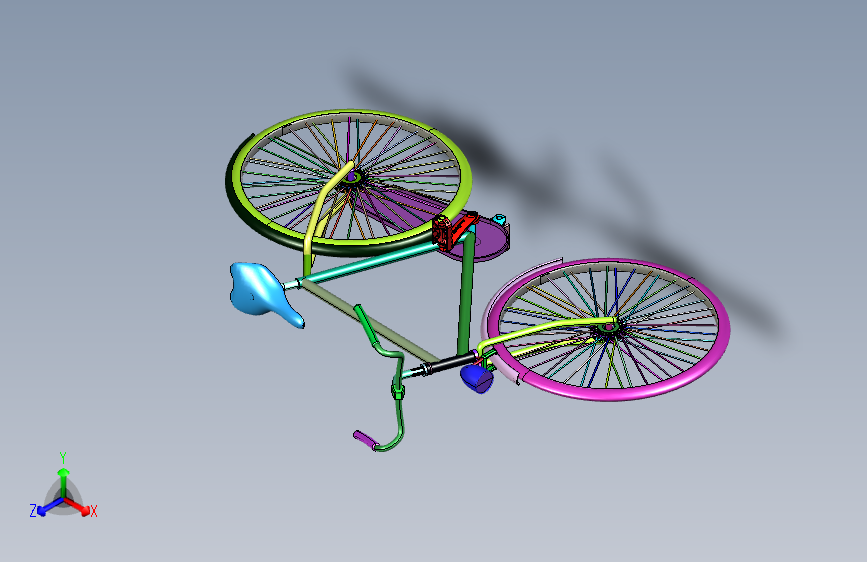Select the rear wheel hub
Image resolution: width=867 pixels, height=562 pixels.
click(x=352, y=177)
